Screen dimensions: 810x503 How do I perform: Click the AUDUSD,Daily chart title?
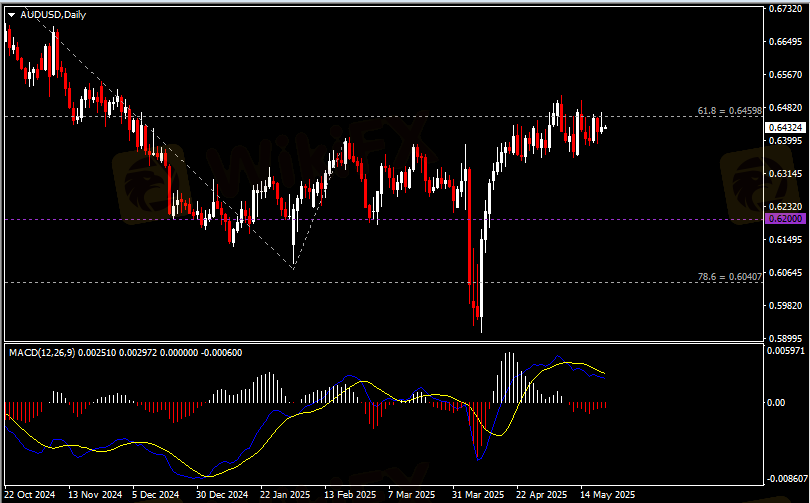click(x=53, y=14)
